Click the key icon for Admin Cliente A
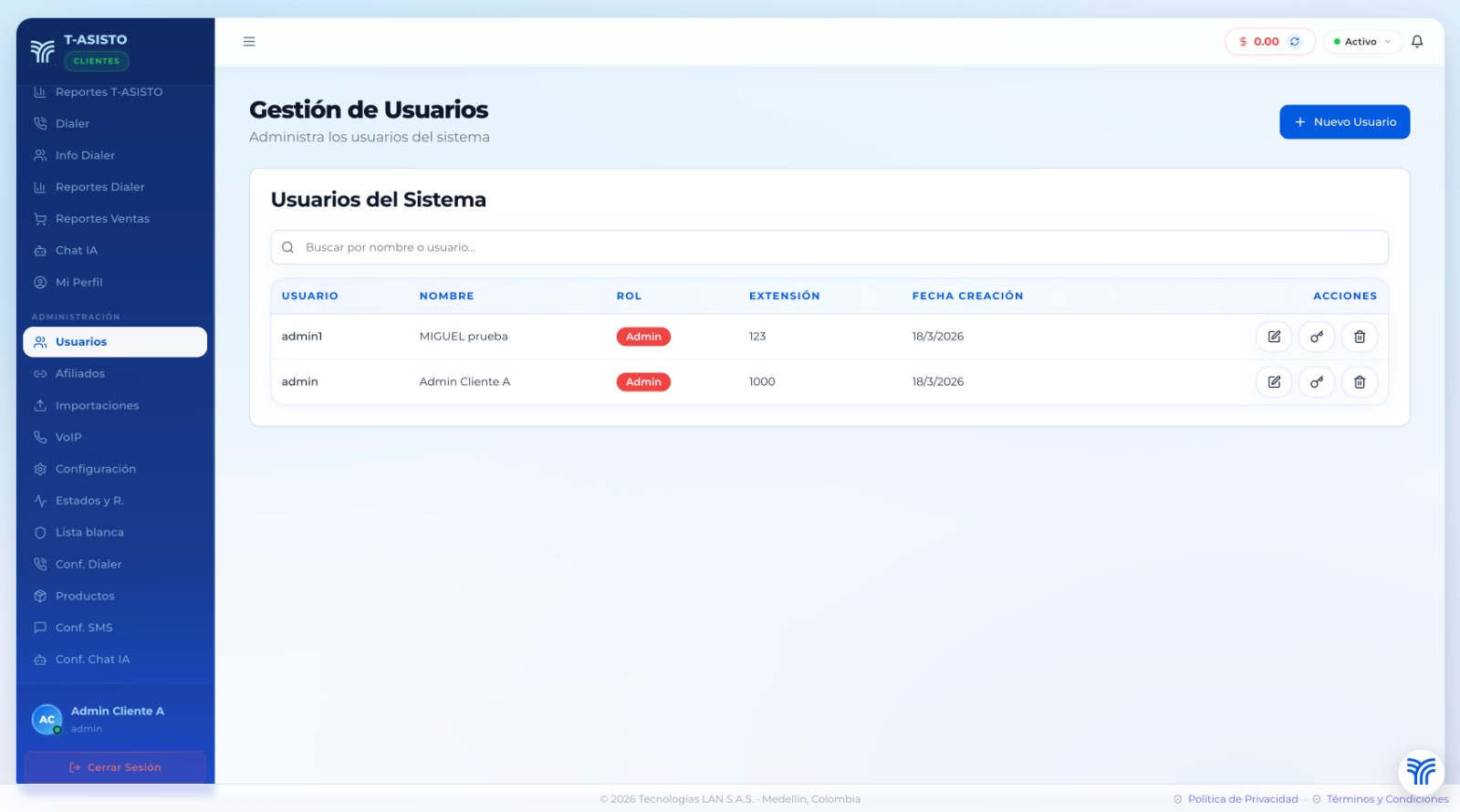The height and width of the screenshot is (812, 1460). point(1317,382)
